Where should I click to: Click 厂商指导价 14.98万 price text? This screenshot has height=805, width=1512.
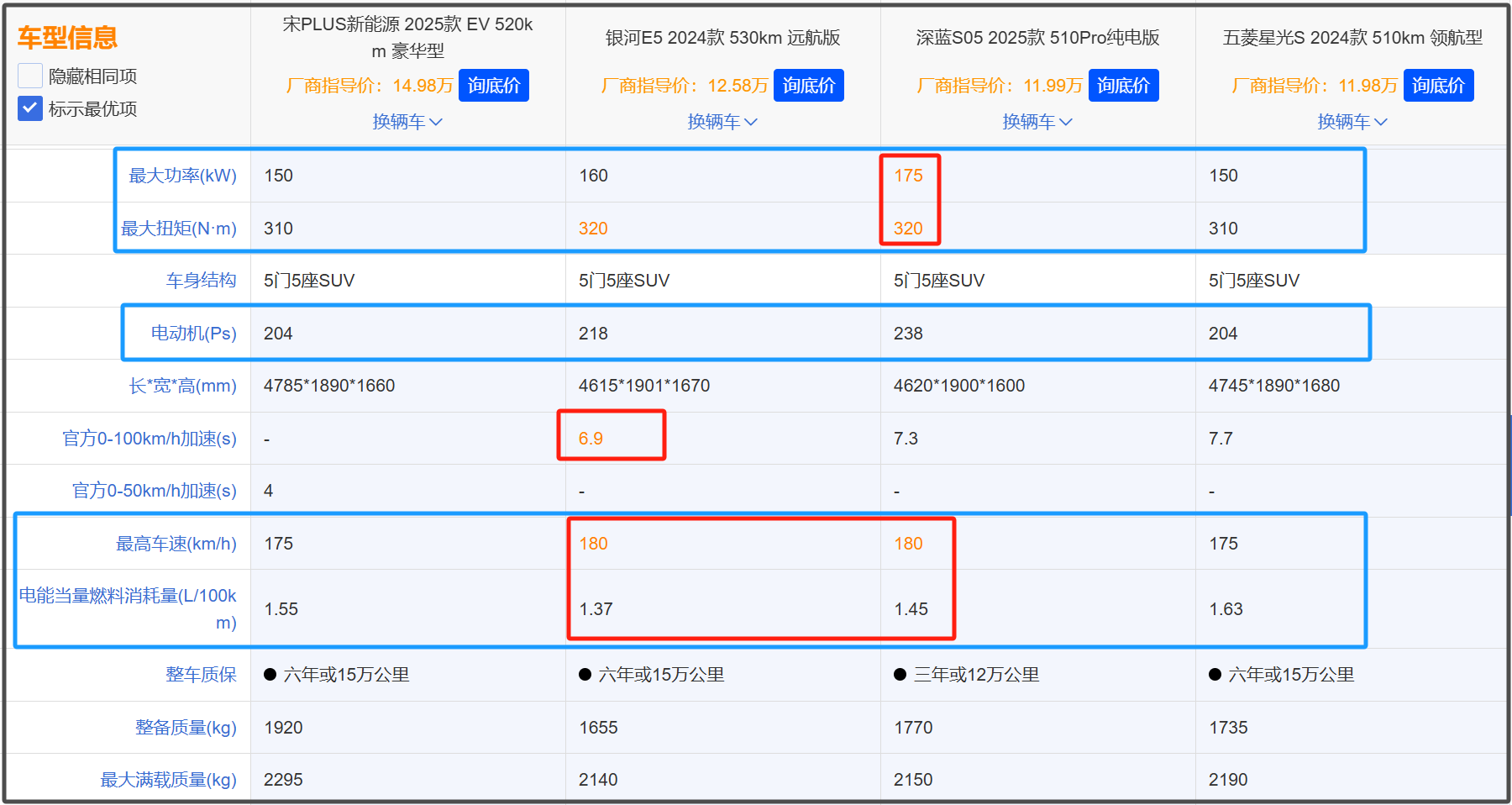[370, 86]
